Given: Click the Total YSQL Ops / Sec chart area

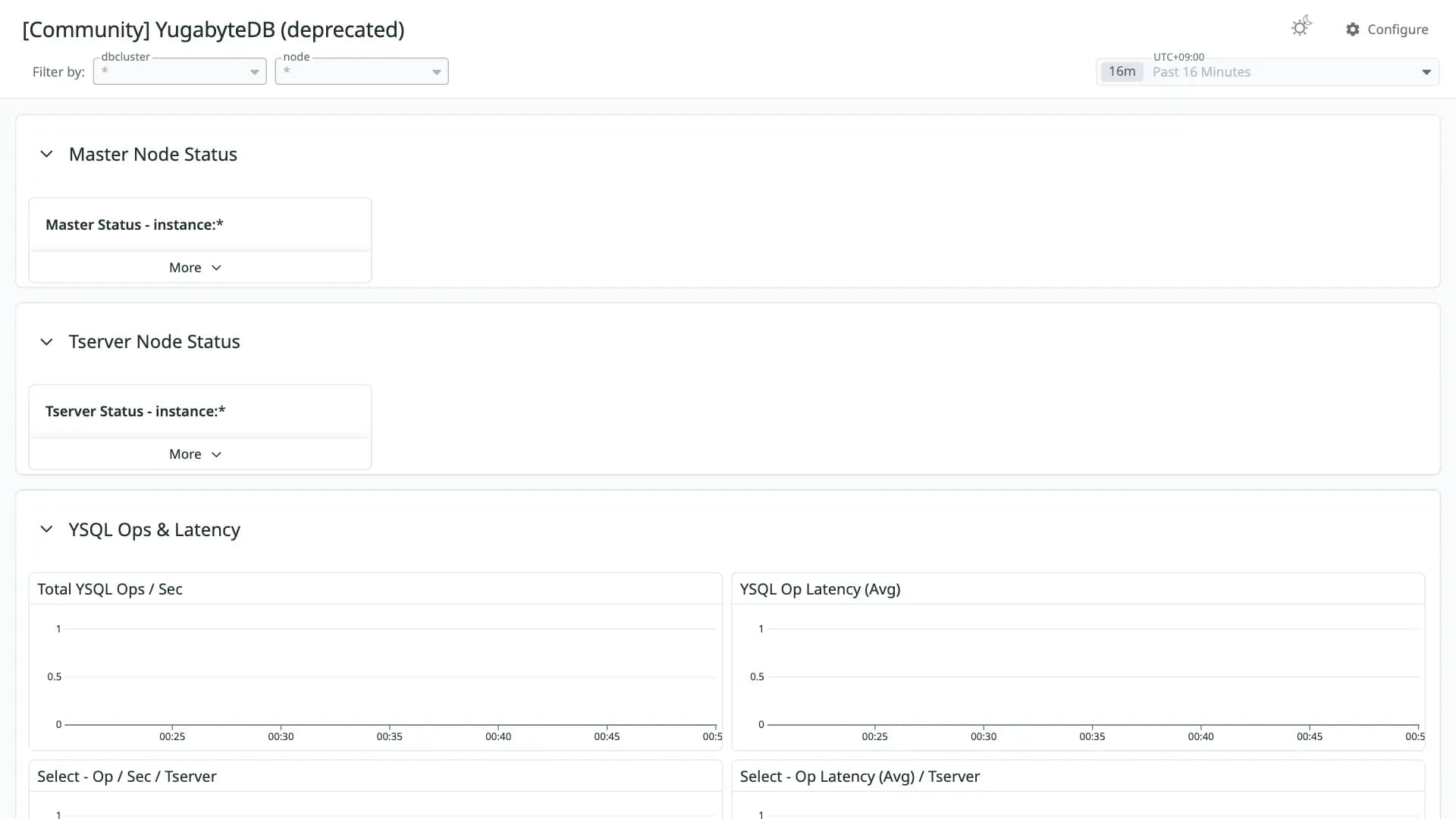Looking at the screenshot, I should click(375, 677).
